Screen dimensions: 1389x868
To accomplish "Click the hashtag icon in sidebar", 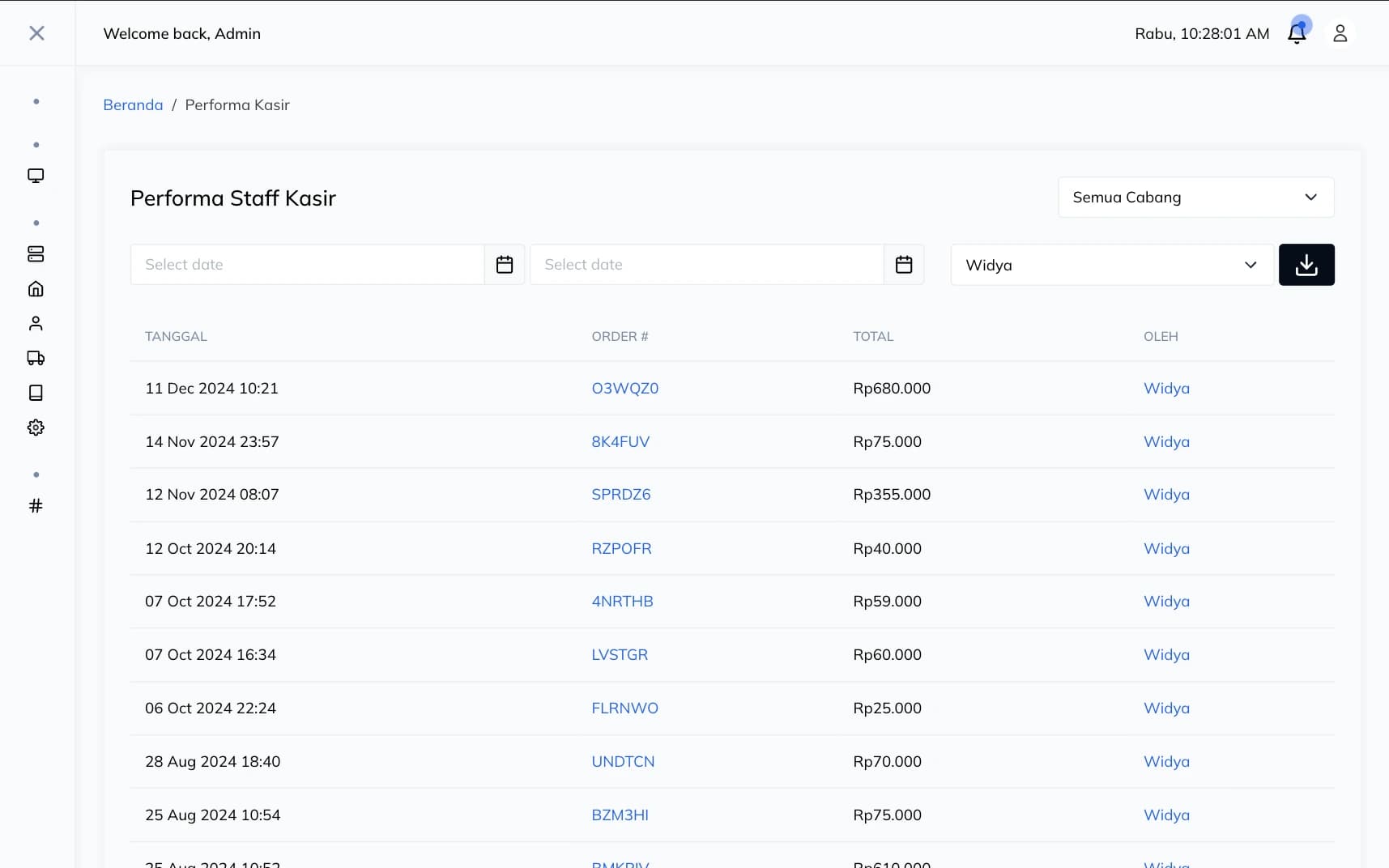I will tap(36, 506).
